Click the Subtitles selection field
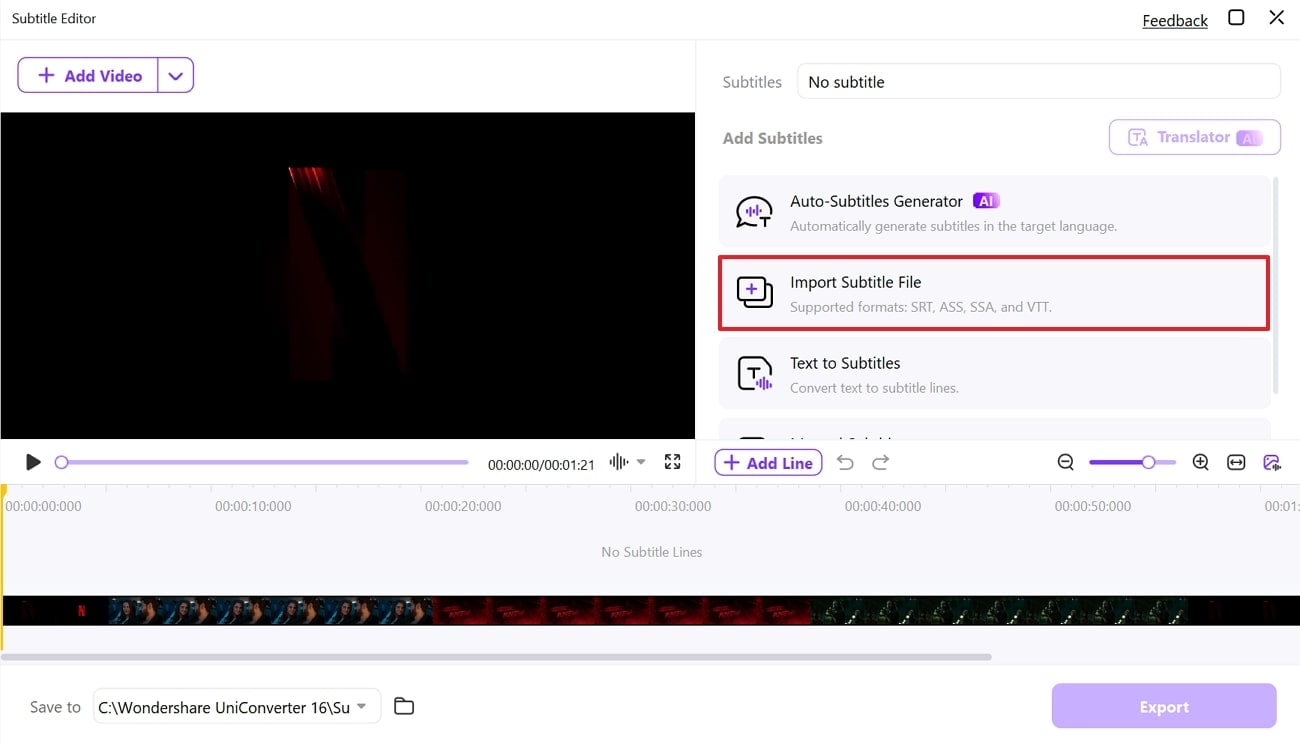1300x744 pixels. (x=1038, y=82)
